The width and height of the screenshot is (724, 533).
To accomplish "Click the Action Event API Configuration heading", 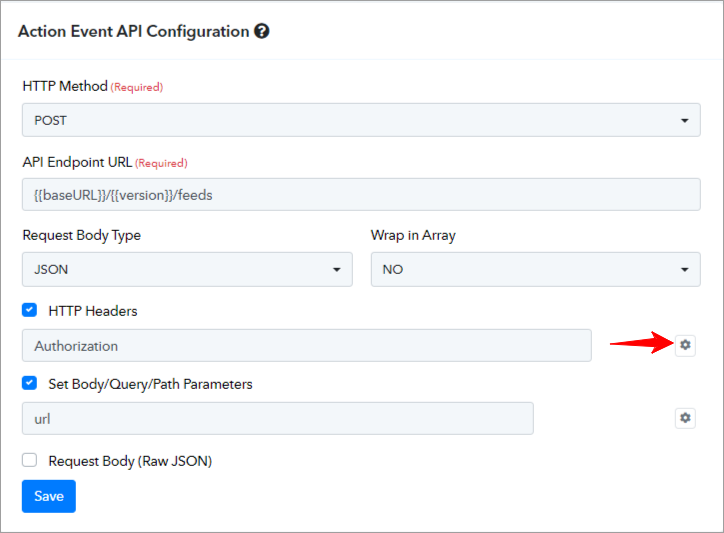I will (x=133, y=31).
